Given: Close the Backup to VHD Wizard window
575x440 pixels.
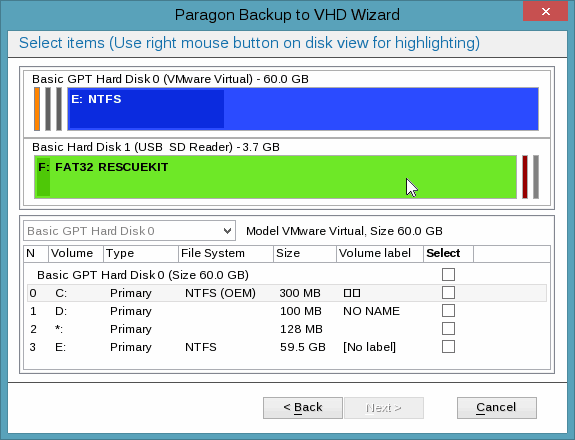Looking at the screenshot, I should tap(545, 11).
